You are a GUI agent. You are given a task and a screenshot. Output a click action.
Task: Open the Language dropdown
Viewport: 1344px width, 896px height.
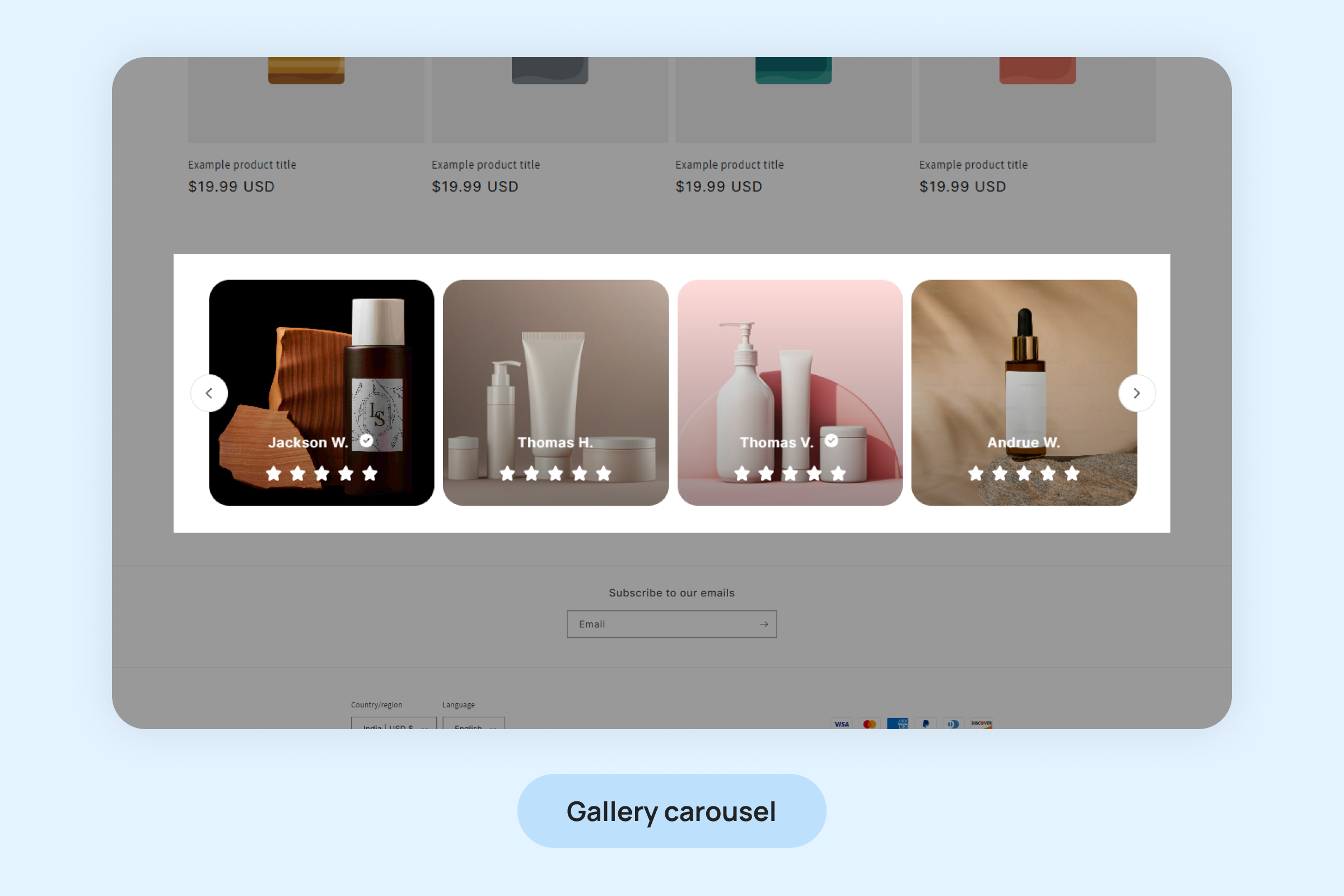[474, 723]
